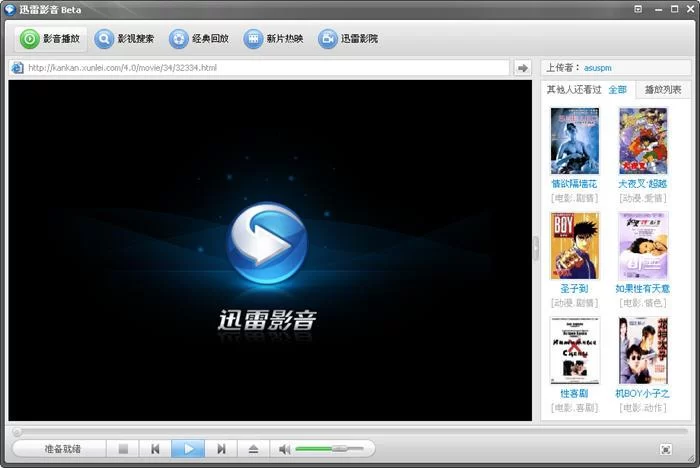This screenshot has width=700, height=468.
Task: Start playback with the play button
Action: pos(188,449)
